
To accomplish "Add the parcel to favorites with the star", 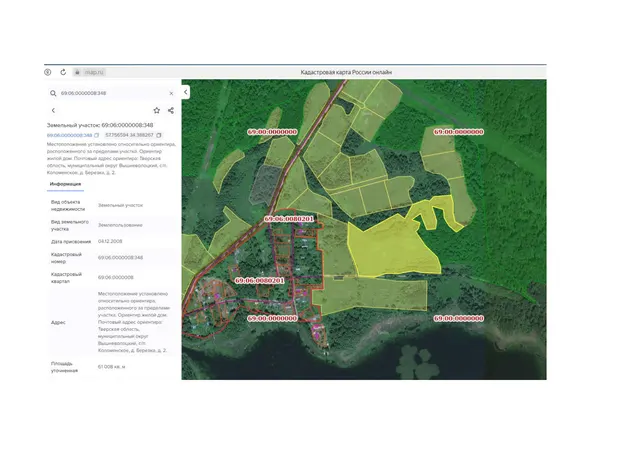I will click(157, 111).
